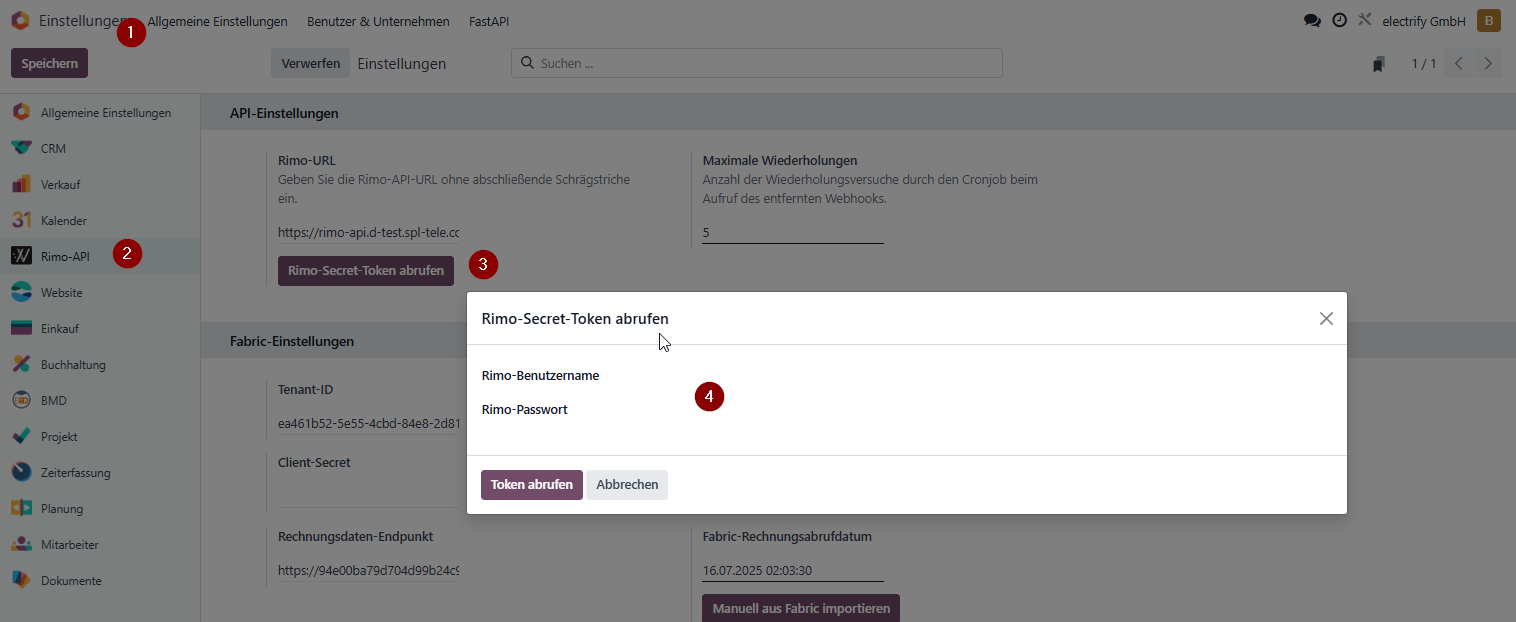Open the Odoo home app icon
1516x622 pixels.
click(x=20, y=20)
